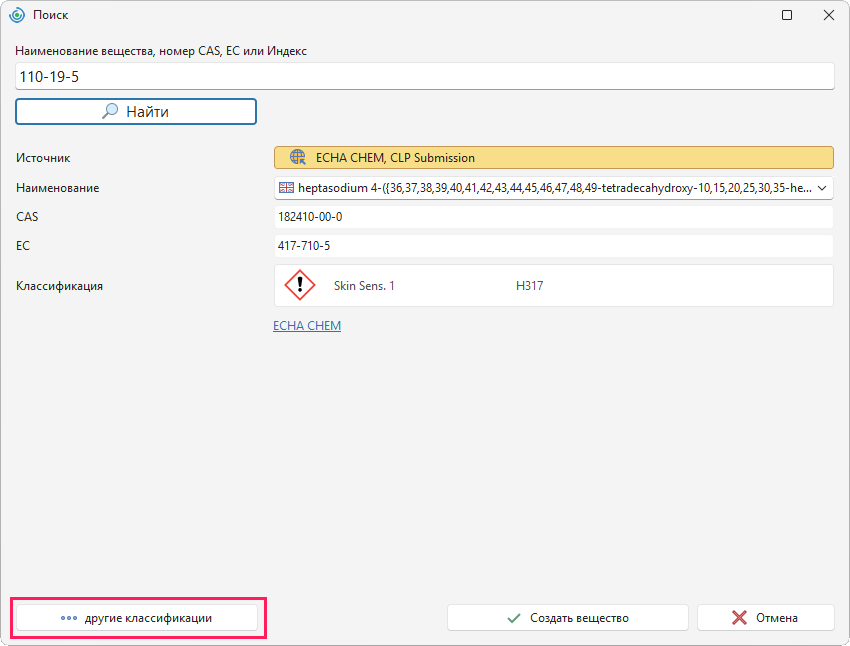Image resolution: width=850 pixels, height=646 pixels.
Task: Click the magnifier icon on Найти button
Action: (x=110, y=111)
